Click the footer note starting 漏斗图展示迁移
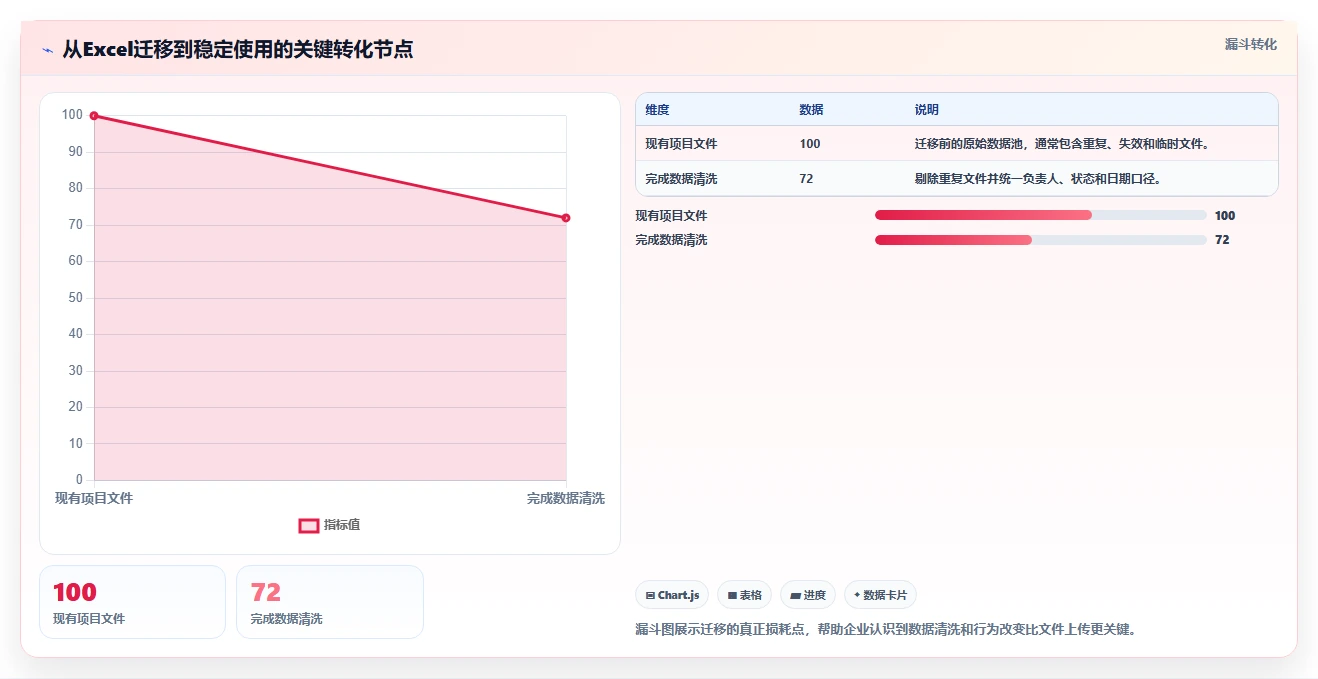This screenshot has height=679, width=1318. pos(886,630)
